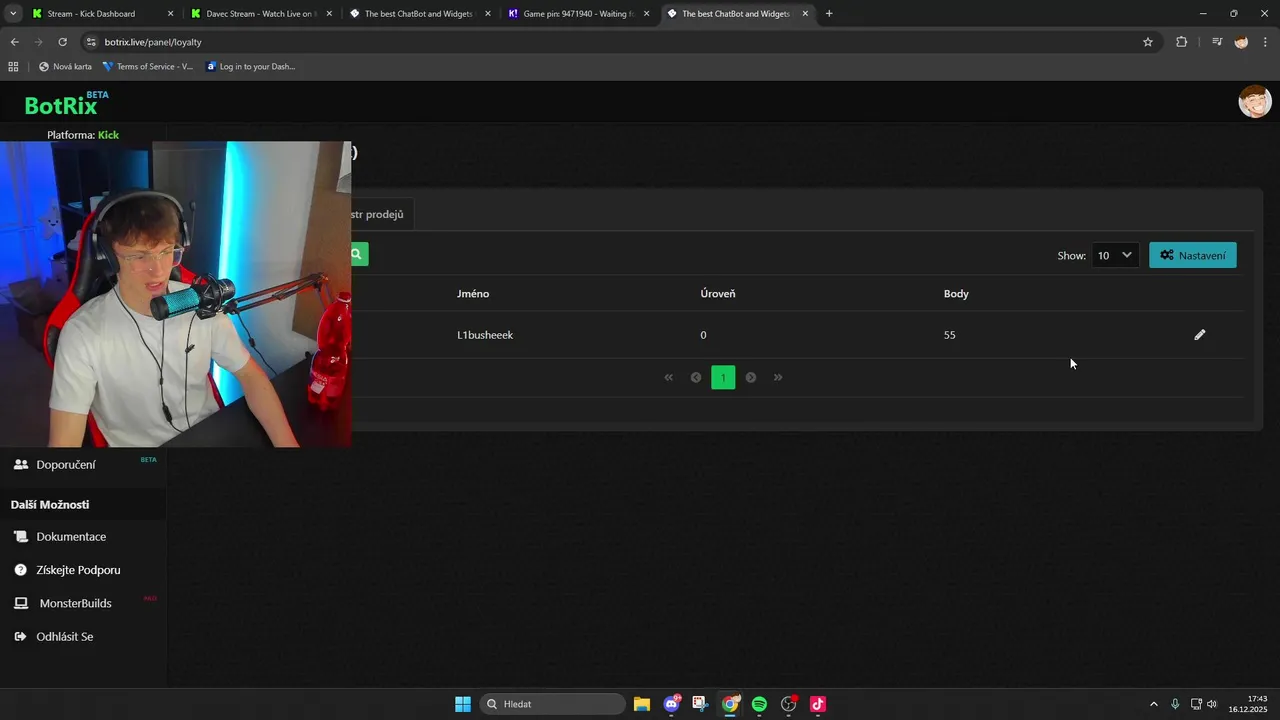1280x720 pixels.
Task: Open Nová karta bookmark
Action: 65,67
